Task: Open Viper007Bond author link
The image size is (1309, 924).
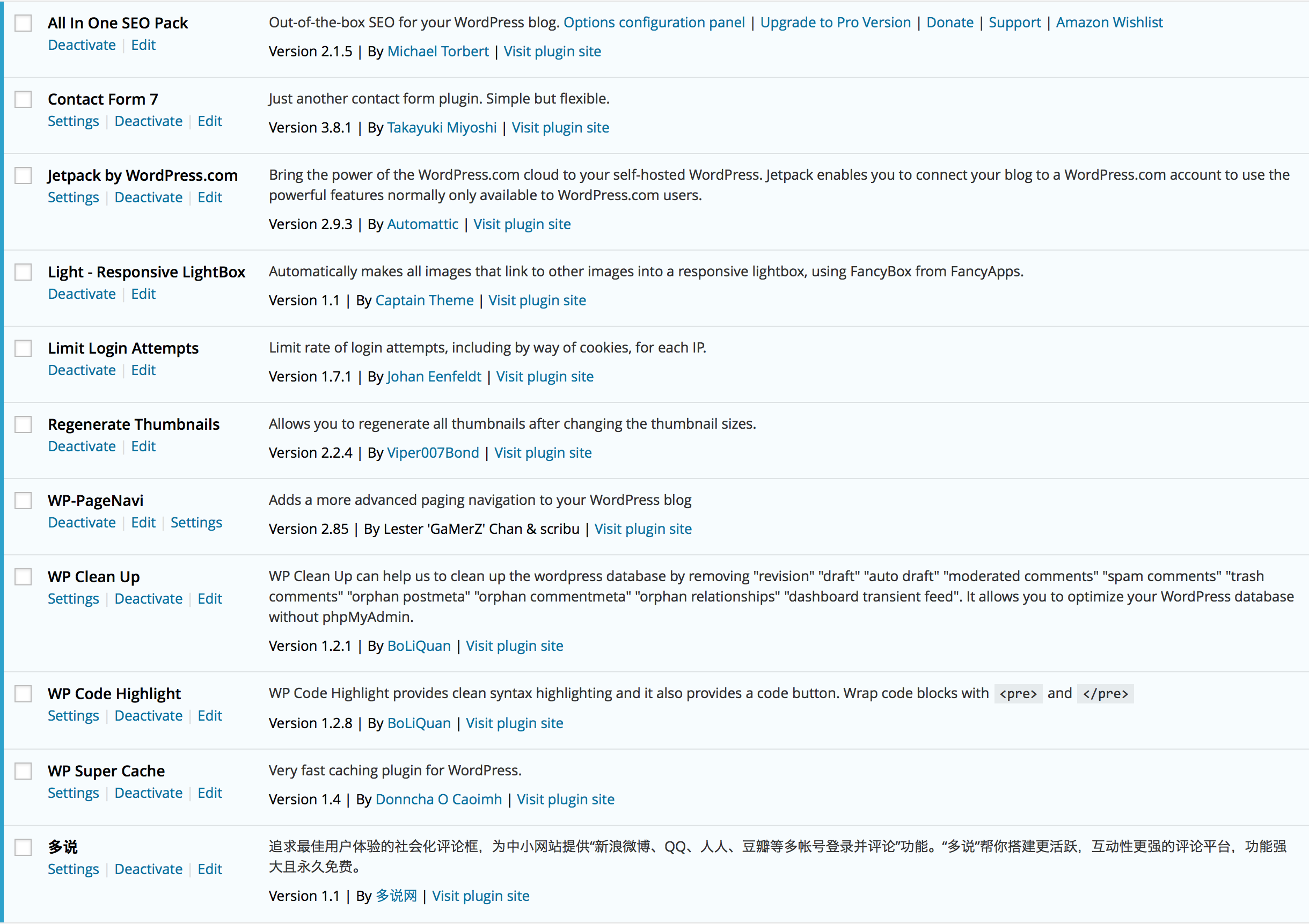Action: coord(433,452)
